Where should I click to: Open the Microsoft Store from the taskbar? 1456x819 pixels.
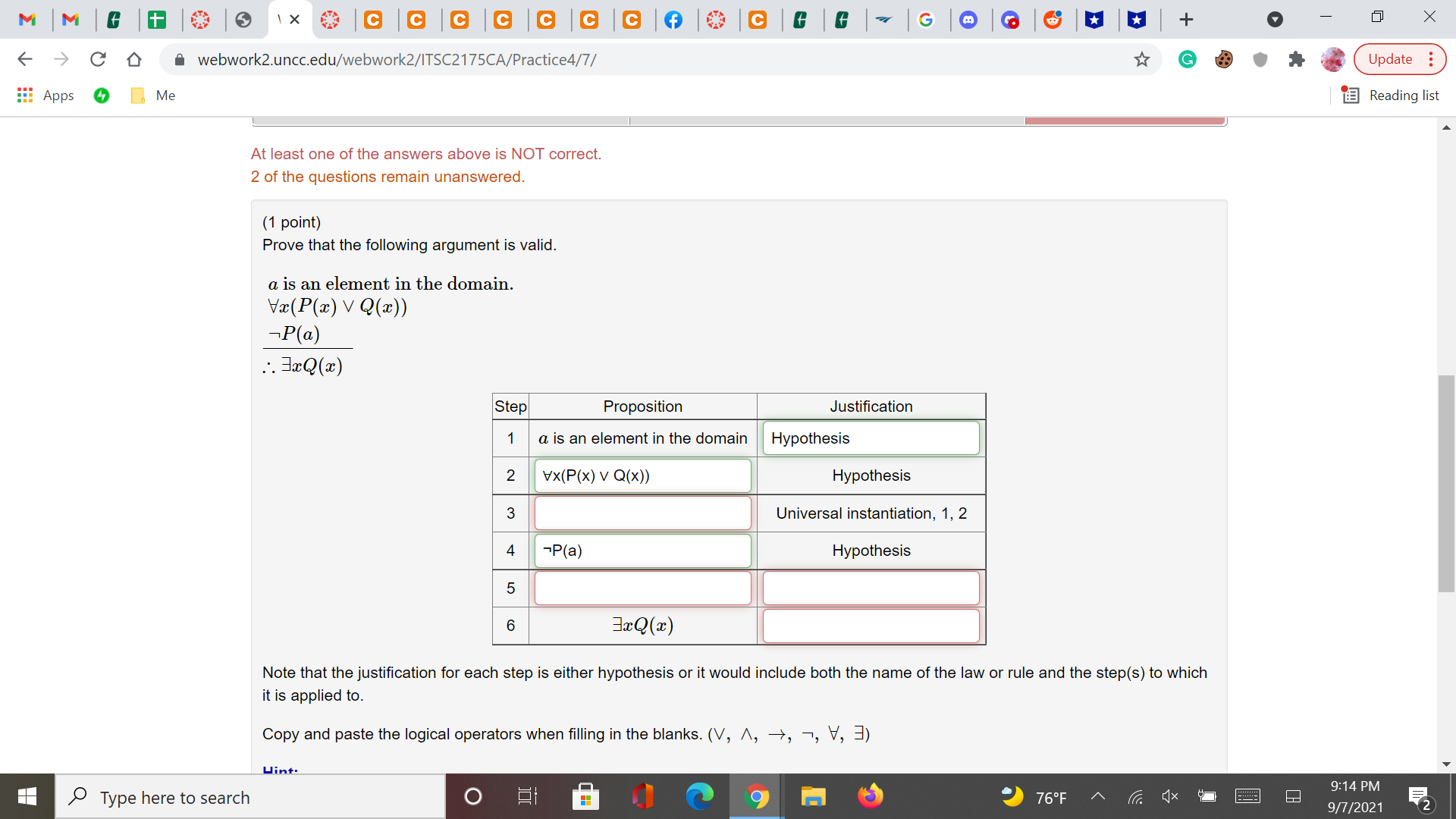(586, 797)
